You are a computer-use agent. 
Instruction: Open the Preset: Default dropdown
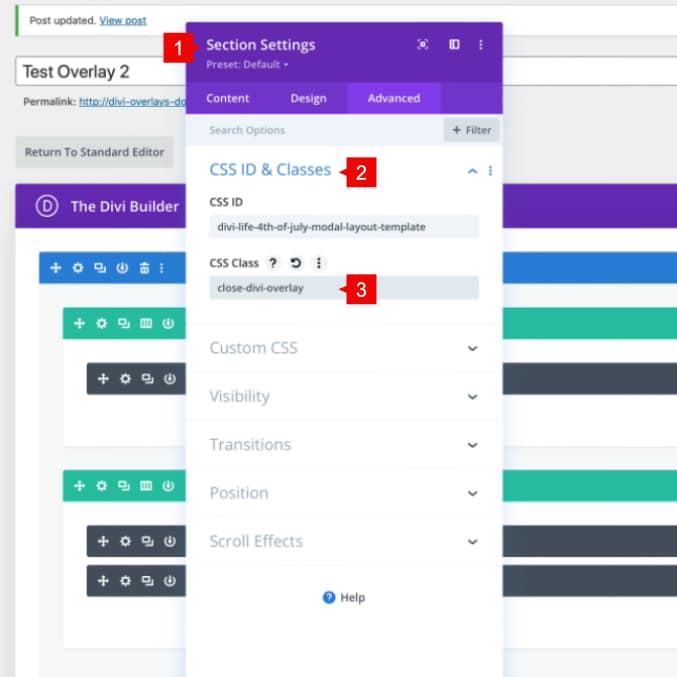click(x=247, y=65)
